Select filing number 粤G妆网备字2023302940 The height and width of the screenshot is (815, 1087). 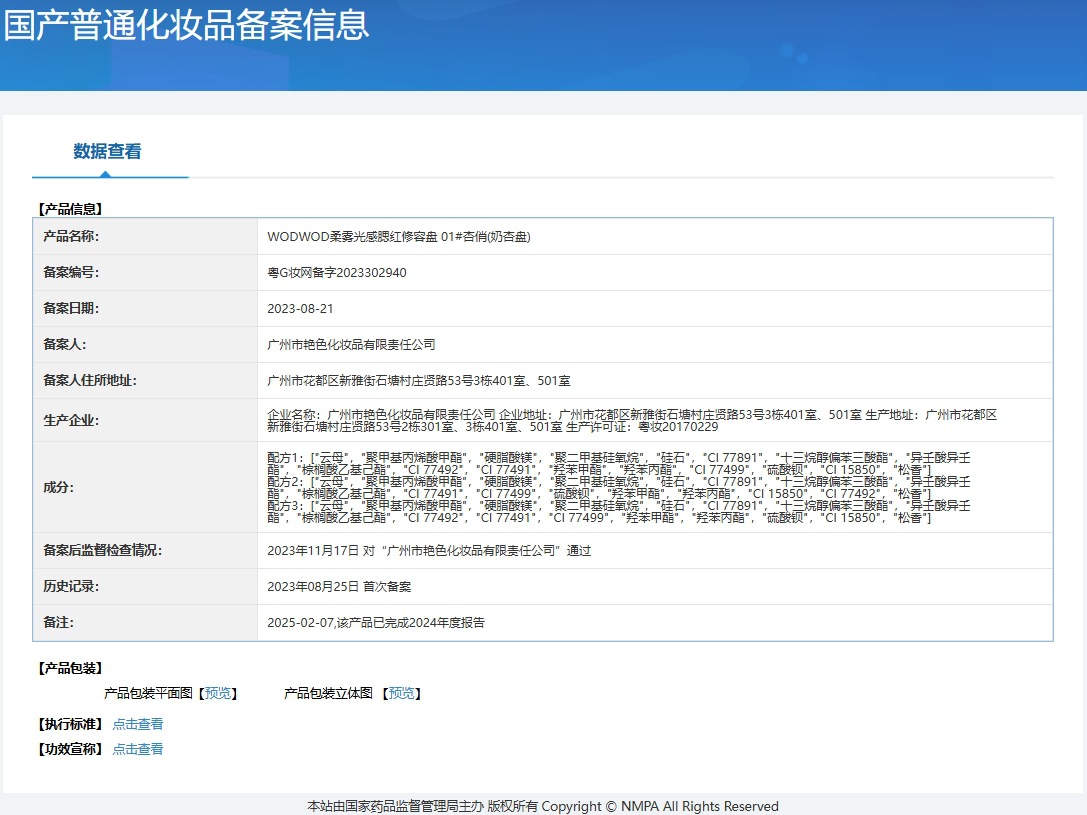[x=337, y=273]
